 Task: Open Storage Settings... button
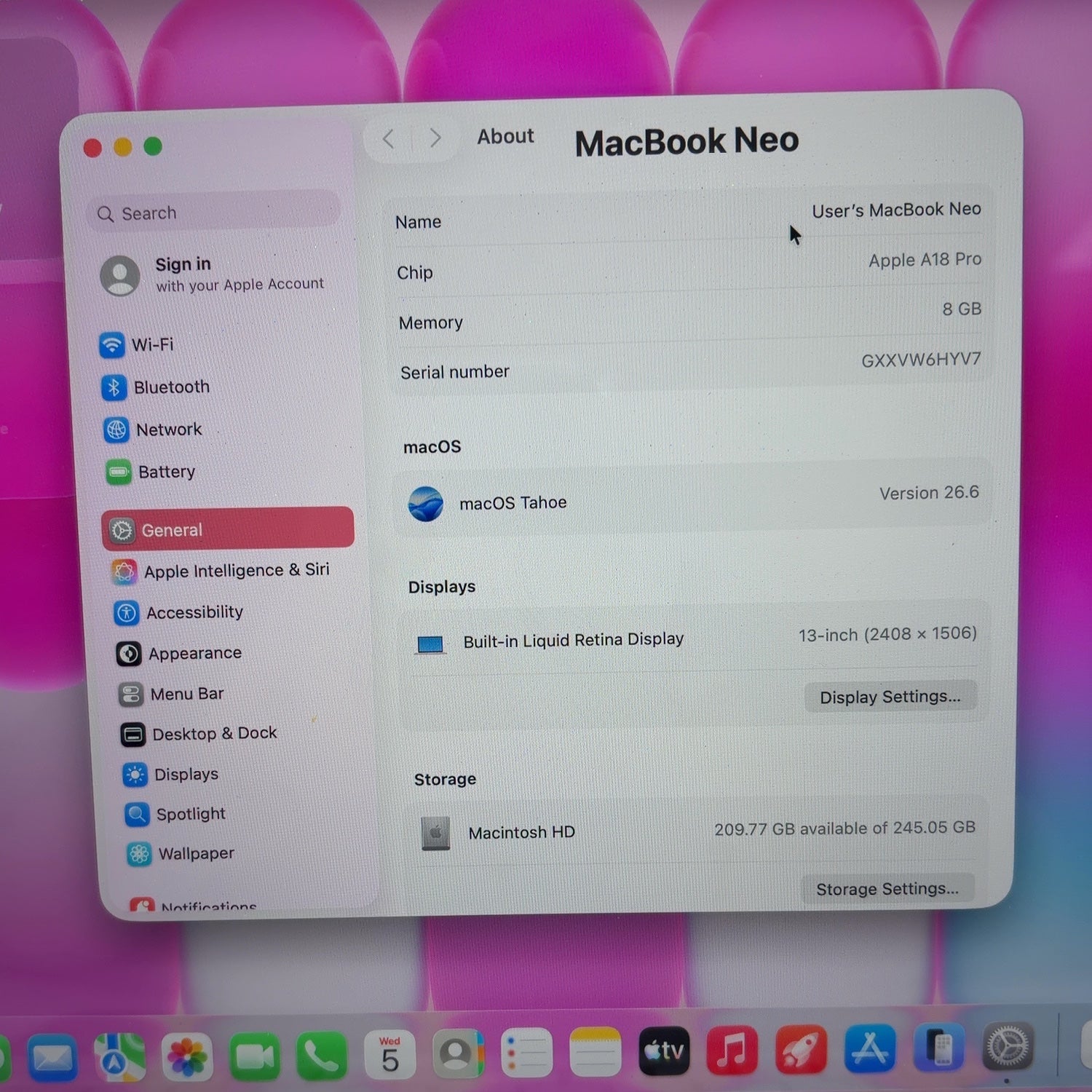pos(887,889)
